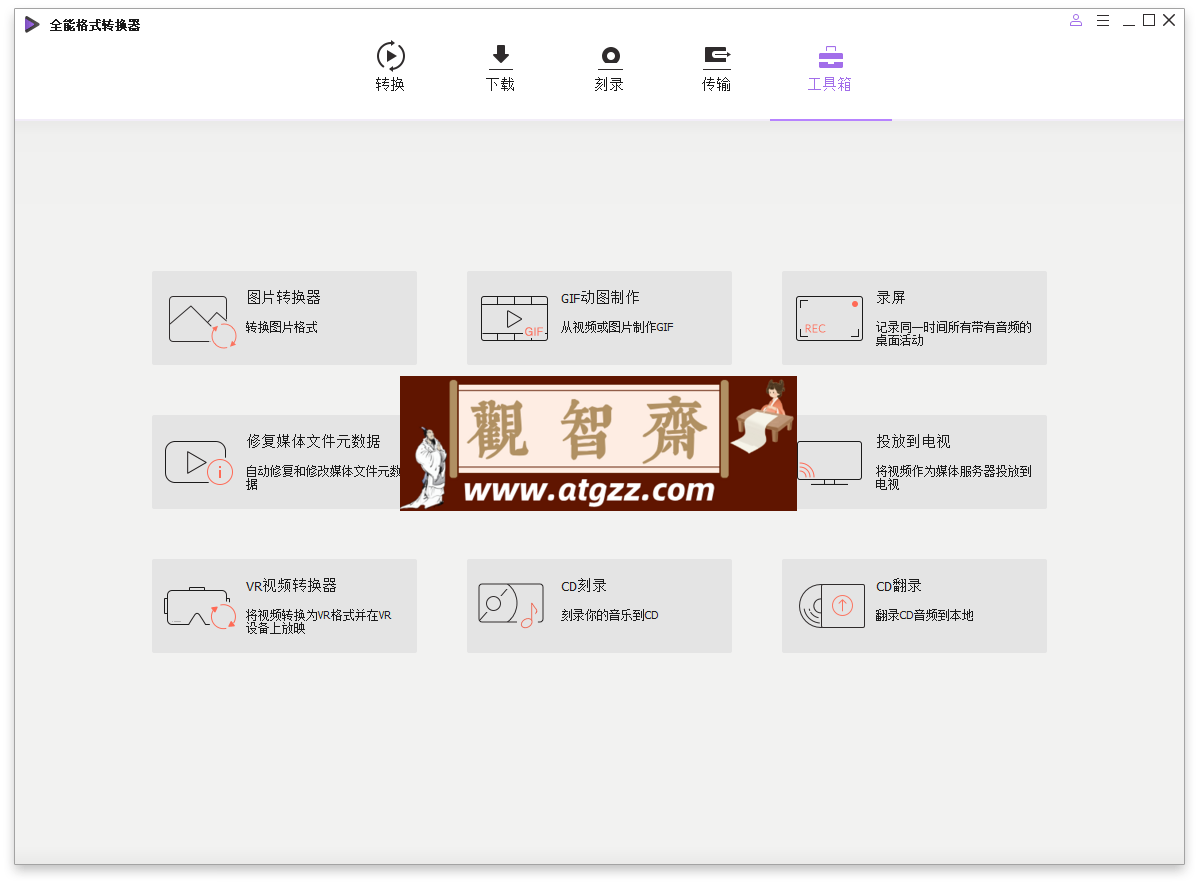Image resolution: width=1199 pixels, height=888 pixels.
Task: Click the CD刻录 title text
Action: [x=584, y=585]
